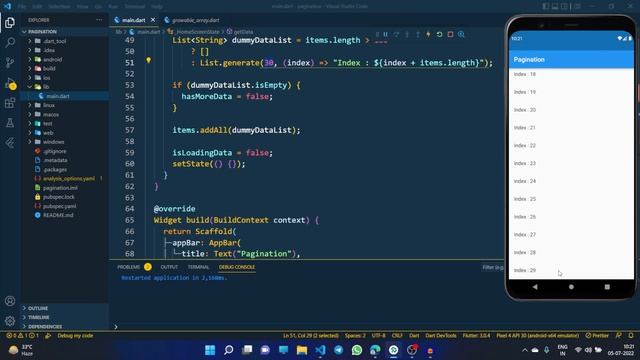
Task: Open the notifications bell in status bar
Action: 631,336
